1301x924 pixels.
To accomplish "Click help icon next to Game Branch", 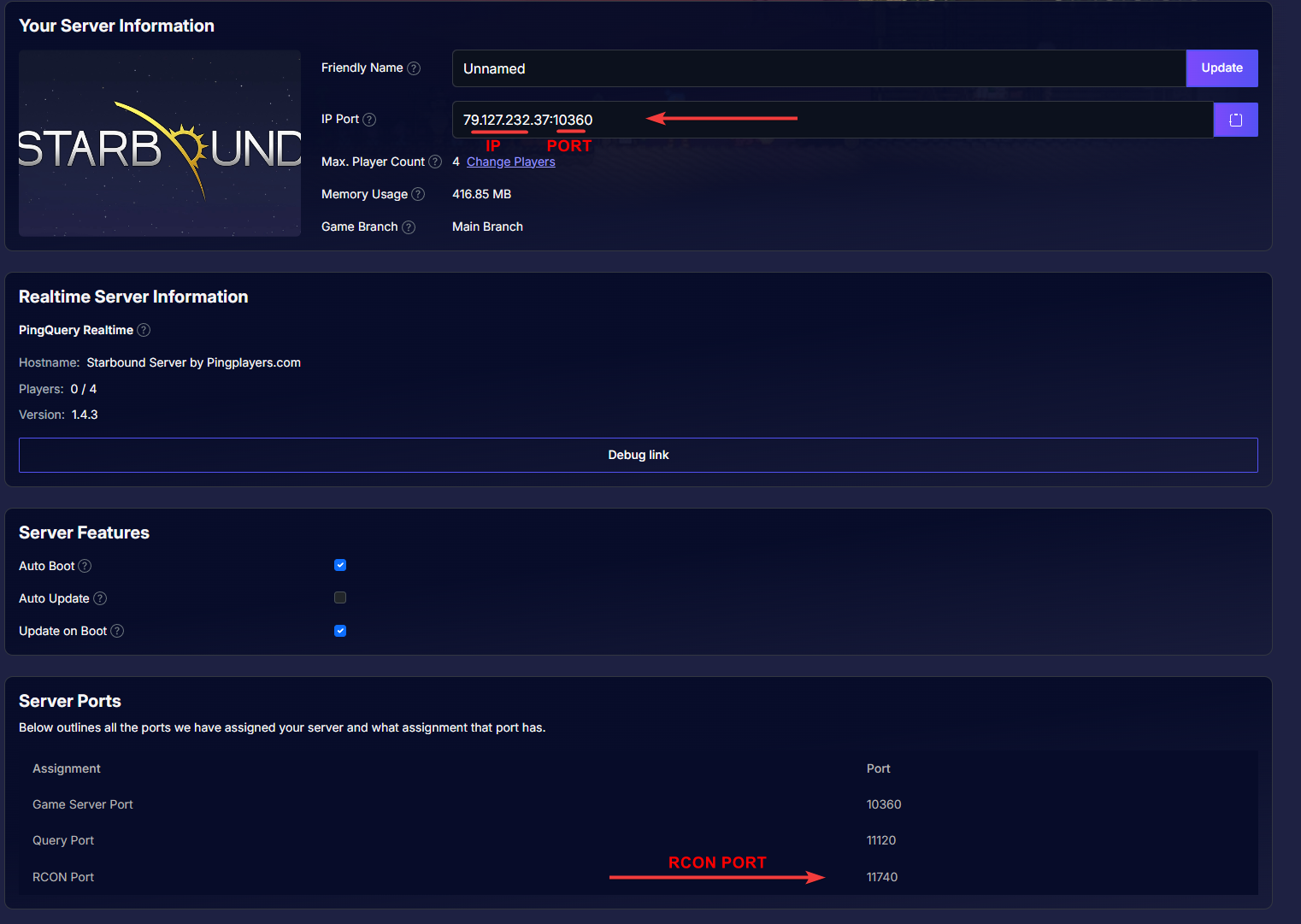I will point(409,227).
